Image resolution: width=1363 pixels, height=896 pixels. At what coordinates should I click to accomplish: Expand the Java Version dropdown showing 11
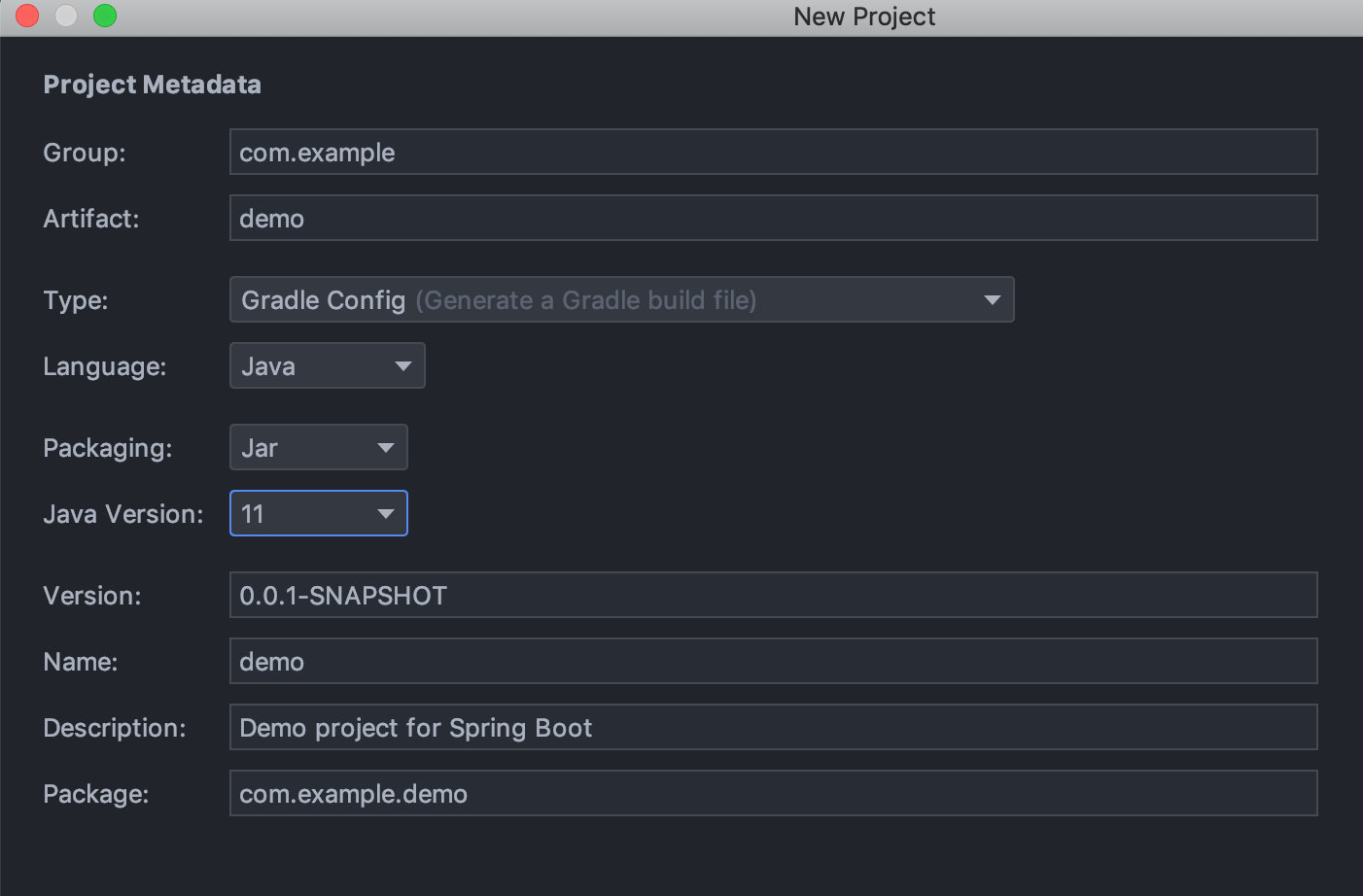point(318,514)
